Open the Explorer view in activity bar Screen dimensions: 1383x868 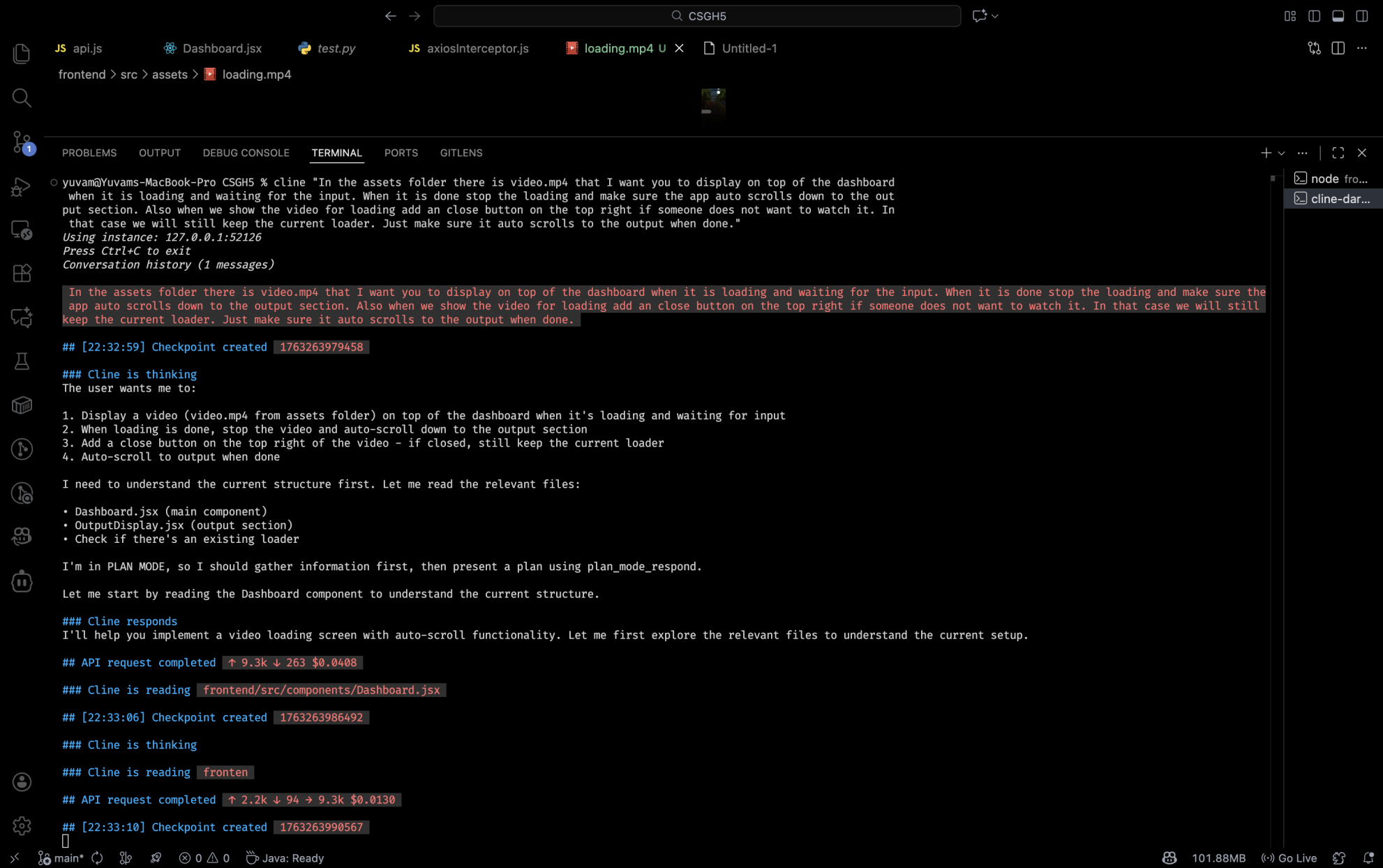click(22, 54)
